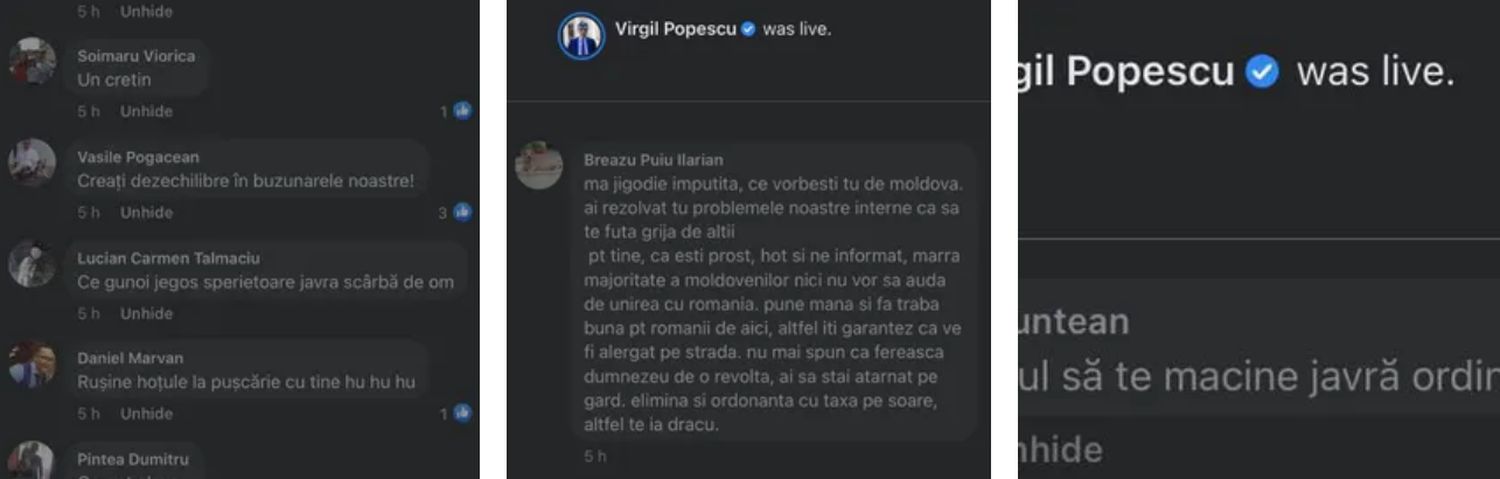Click the enlarged Unhide link in right panel
Image resolution: width=1500 pixels, height=479 pixels.
(x=1060, y=449)
